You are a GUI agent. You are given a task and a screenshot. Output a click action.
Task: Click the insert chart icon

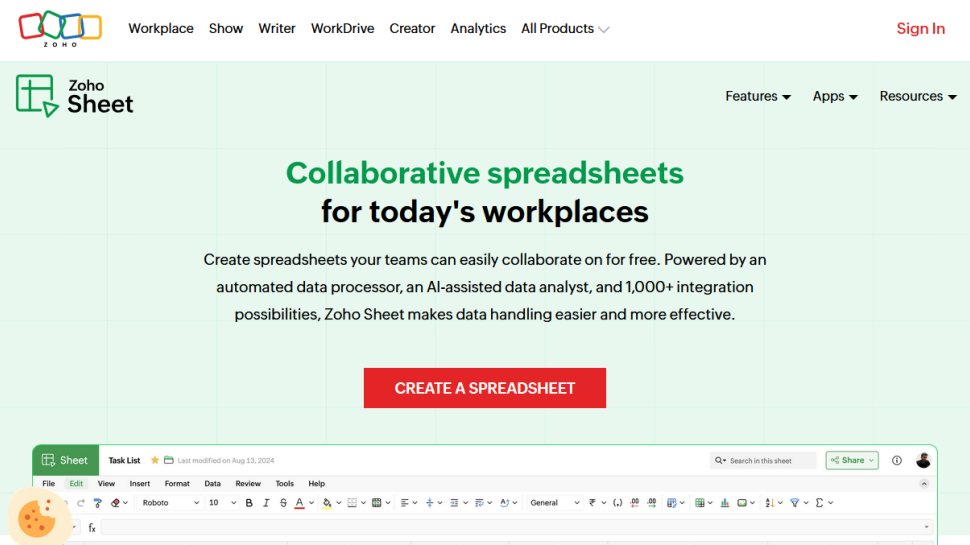tap(724, 503)
